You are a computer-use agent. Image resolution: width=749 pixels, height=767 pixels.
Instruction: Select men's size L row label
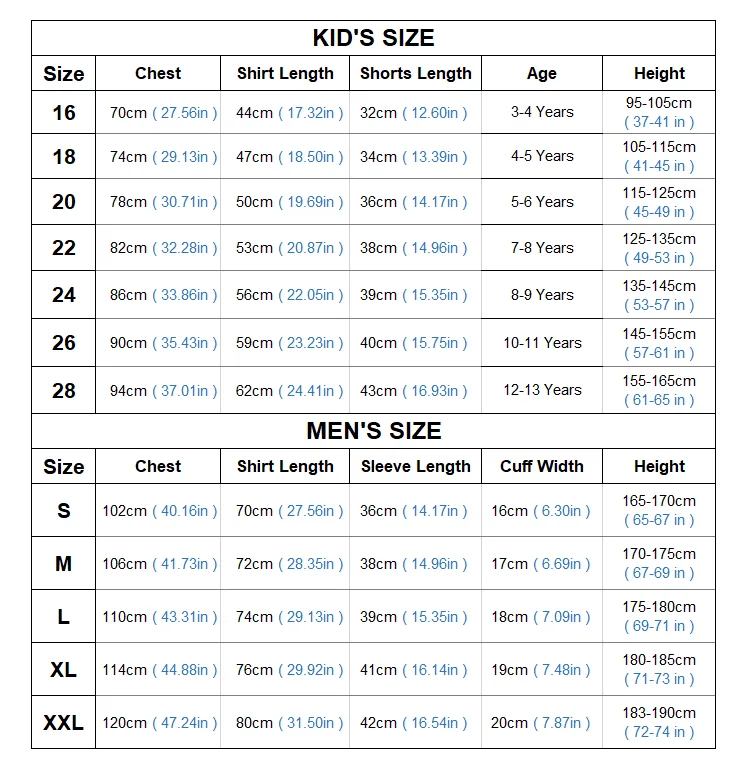63,617
